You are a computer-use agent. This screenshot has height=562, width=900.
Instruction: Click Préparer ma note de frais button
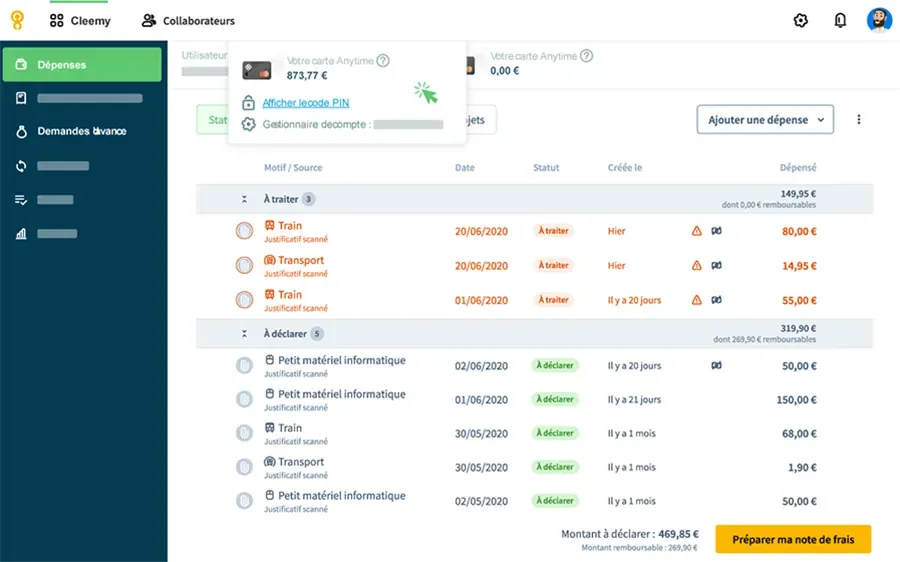[793, 539]
